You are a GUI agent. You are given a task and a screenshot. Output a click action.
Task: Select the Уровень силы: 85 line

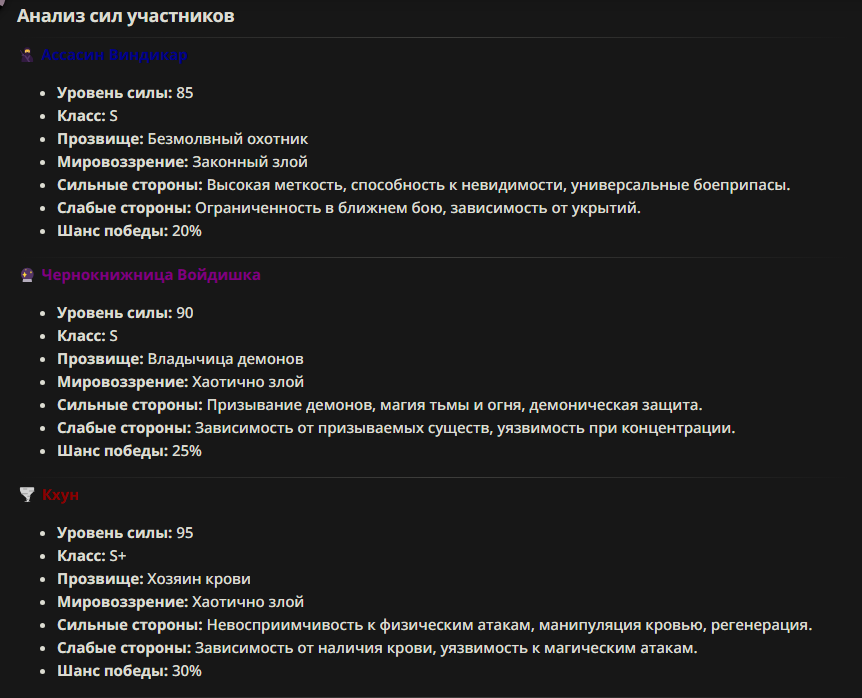(x=125, y=93)
